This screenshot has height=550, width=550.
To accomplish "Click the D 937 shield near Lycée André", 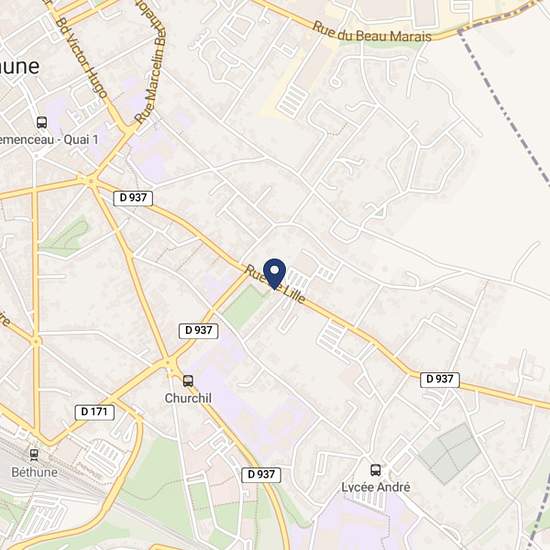I will (x=261, y=475).
